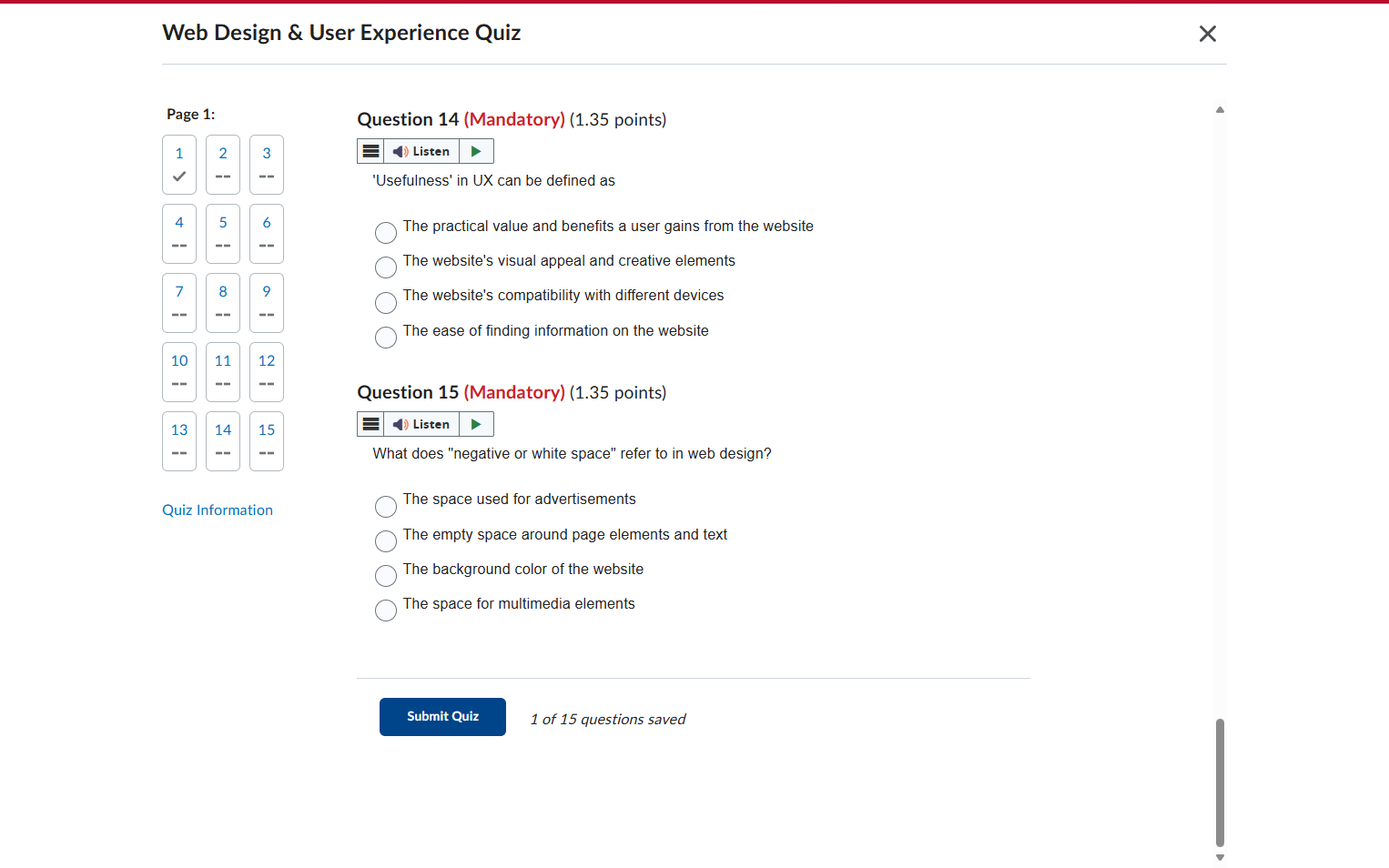Viewport: 1389px width, 868px height.
Task: Navigate to question 7
Action: [179, 303]
